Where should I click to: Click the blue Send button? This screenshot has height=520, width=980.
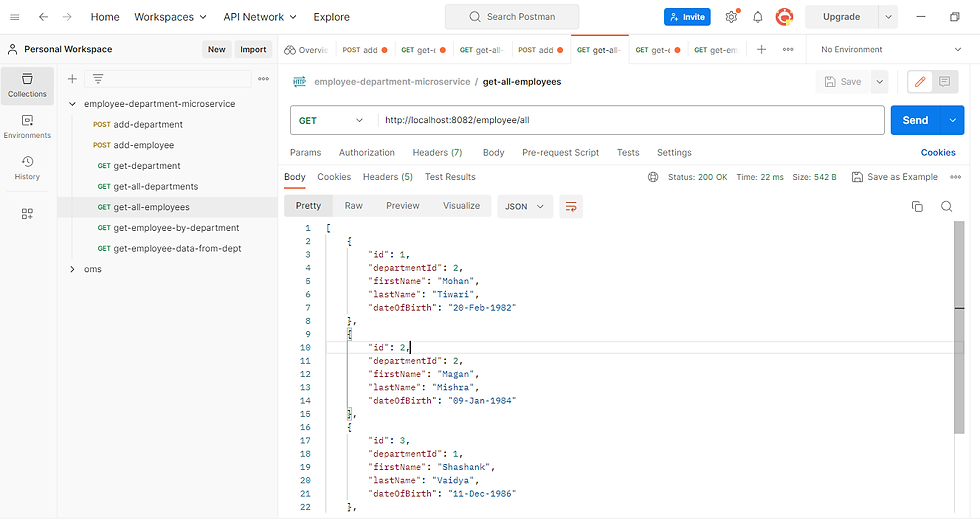pos(916,120)
